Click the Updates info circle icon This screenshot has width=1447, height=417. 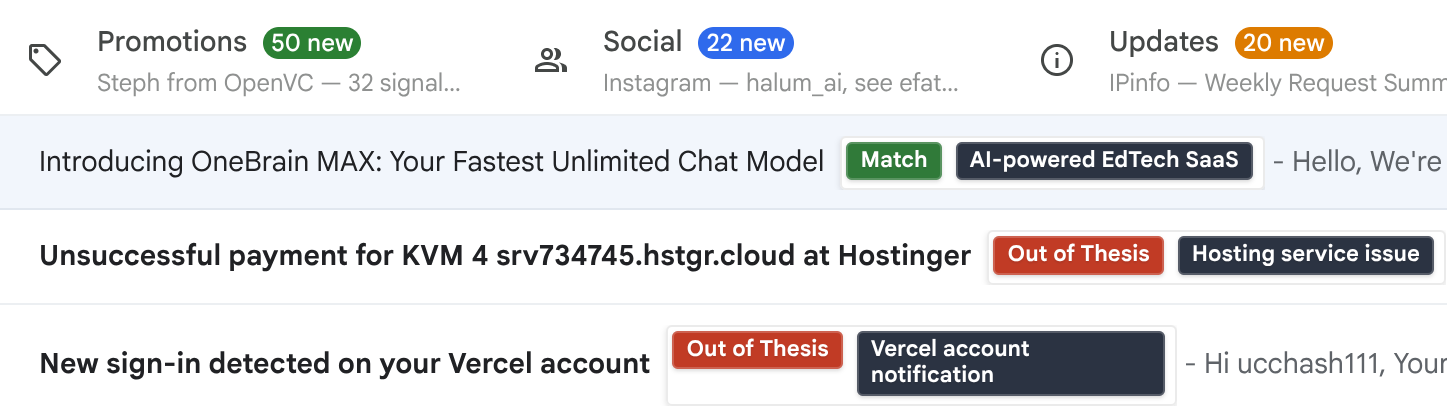[1056, 61]
